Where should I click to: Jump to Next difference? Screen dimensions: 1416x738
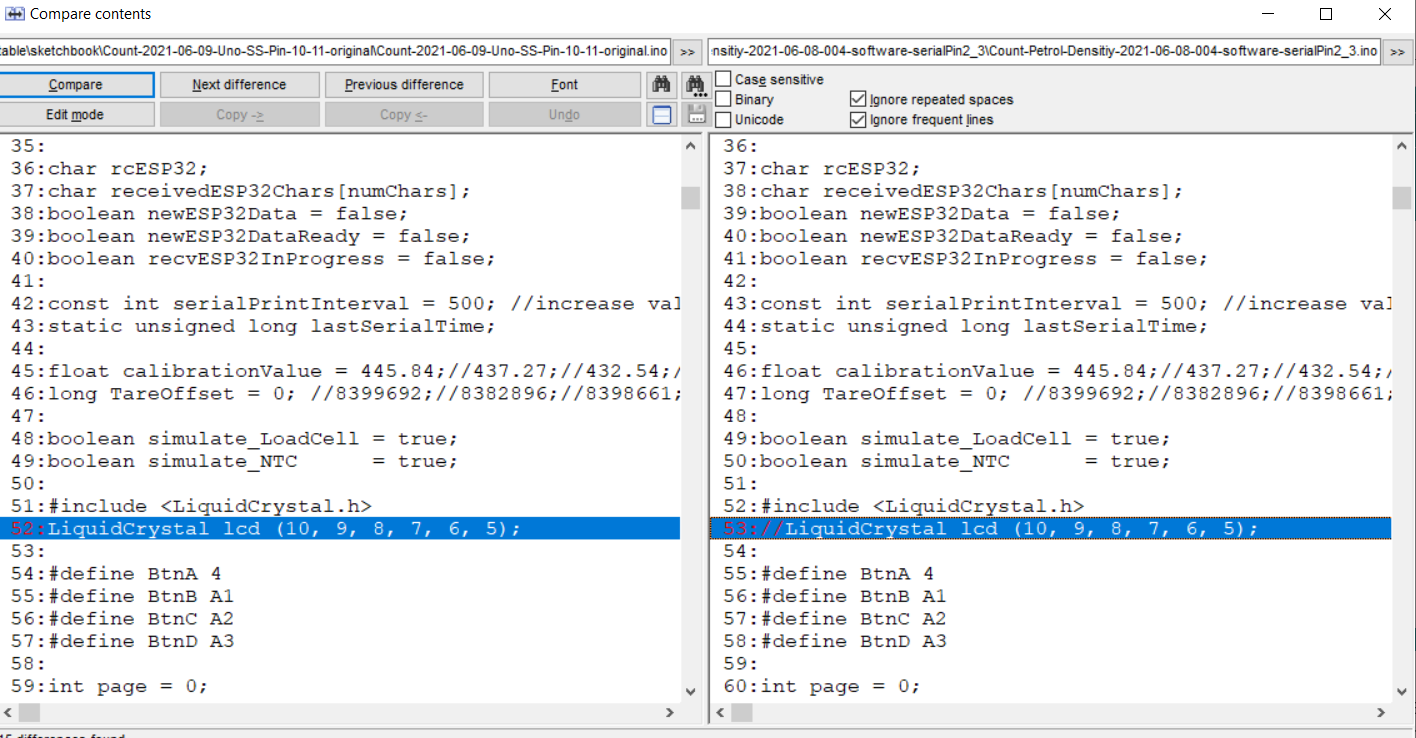(x=239, y=84)
